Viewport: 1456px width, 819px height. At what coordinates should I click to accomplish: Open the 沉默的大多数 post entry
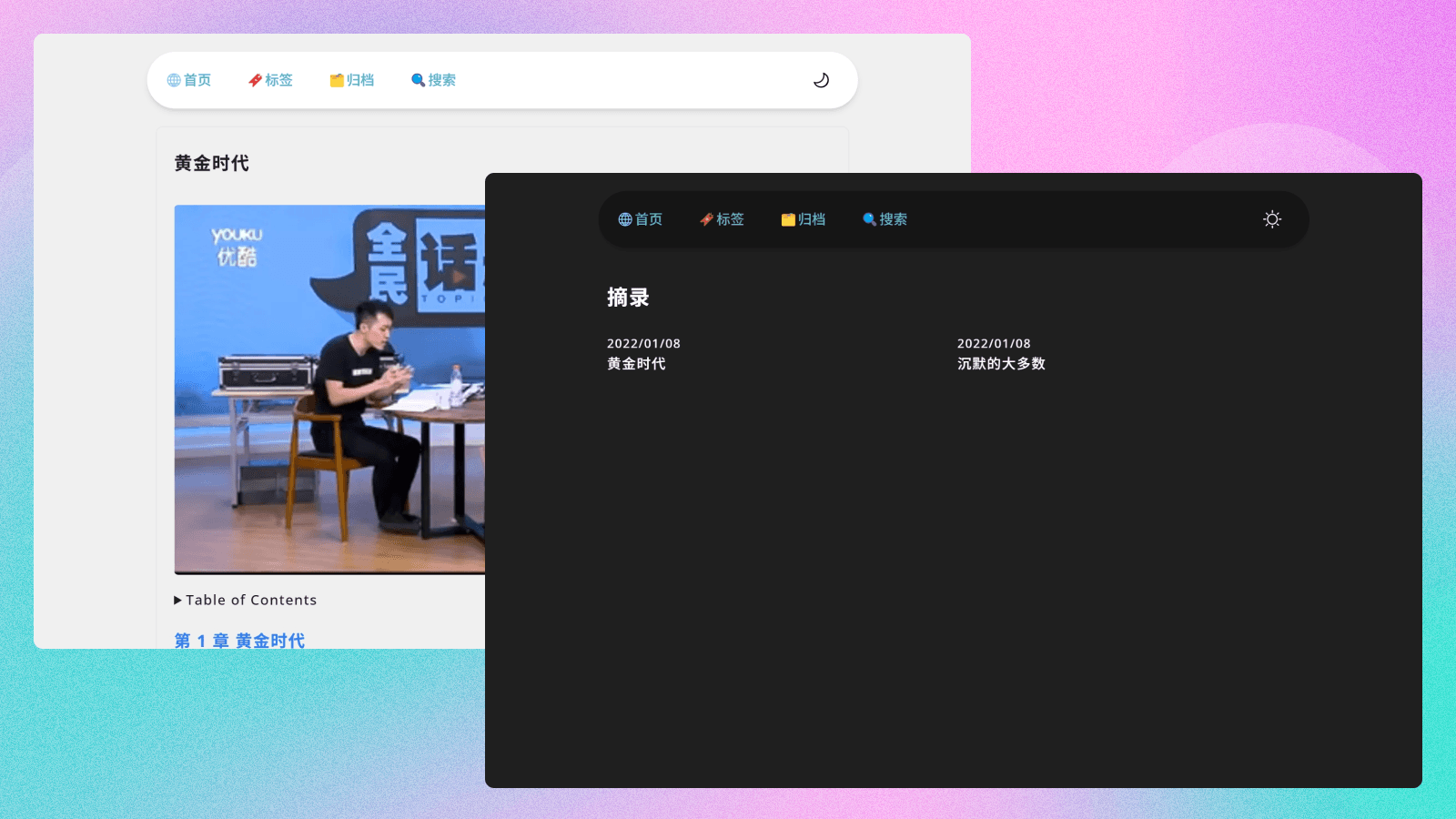1001,364
